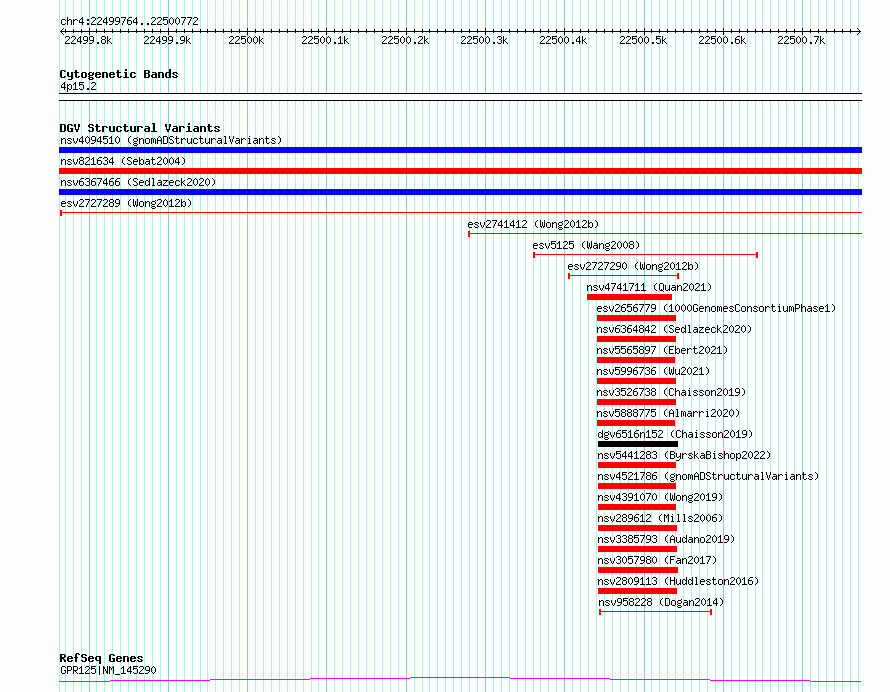
Task: Click the red bar under esv2656779
Action: tap(636, 318)
